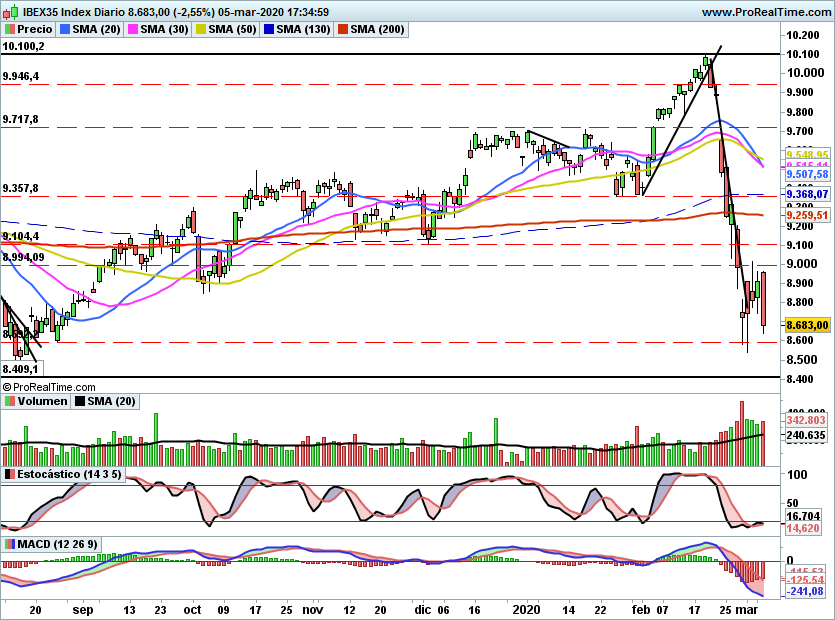Select the SMA (30) indicator label
Screen dimensions: 835x620
click(x=165, y=29)
